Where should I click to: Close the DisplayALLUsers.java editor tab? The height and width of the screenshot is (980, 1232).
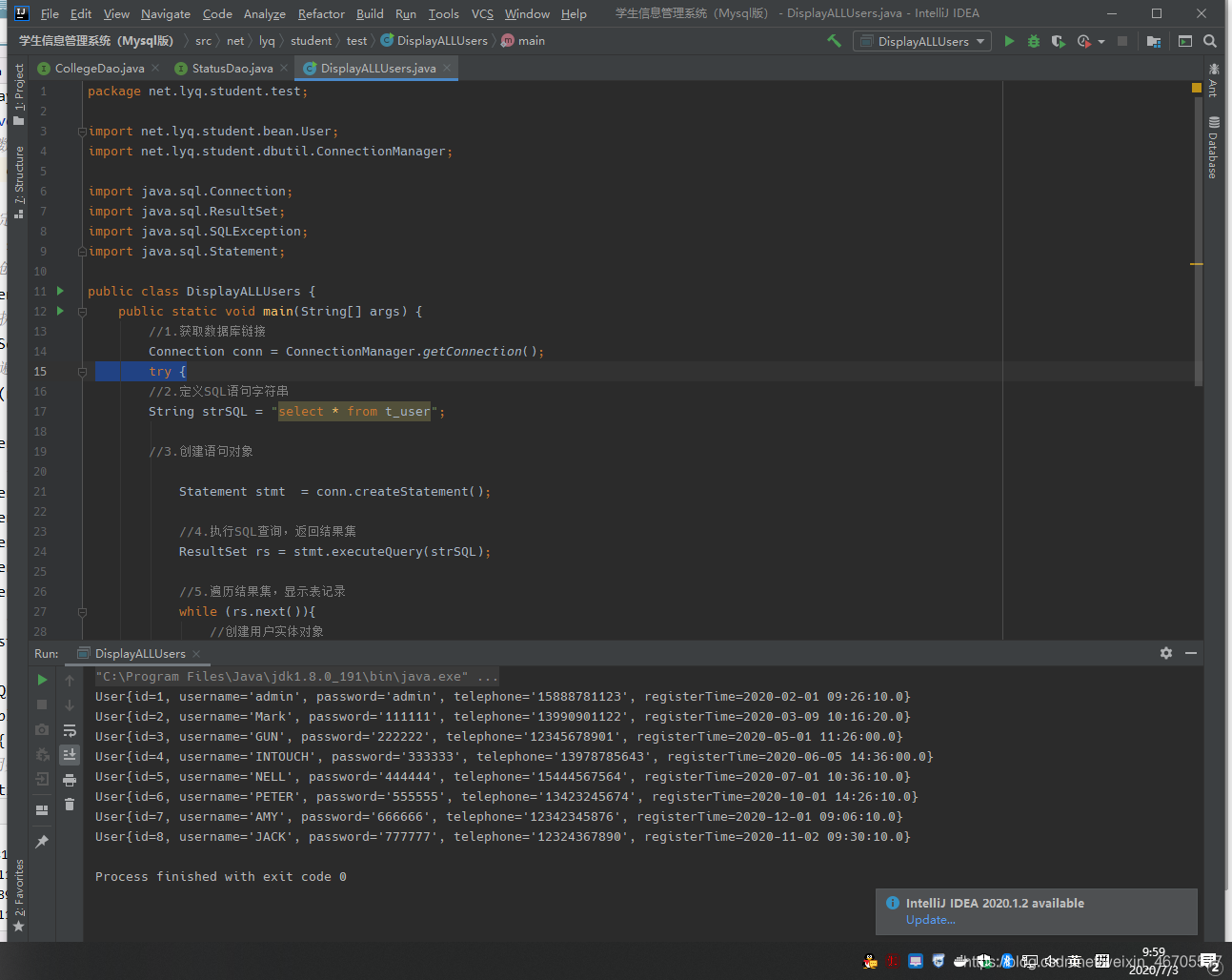coord(447,68)
